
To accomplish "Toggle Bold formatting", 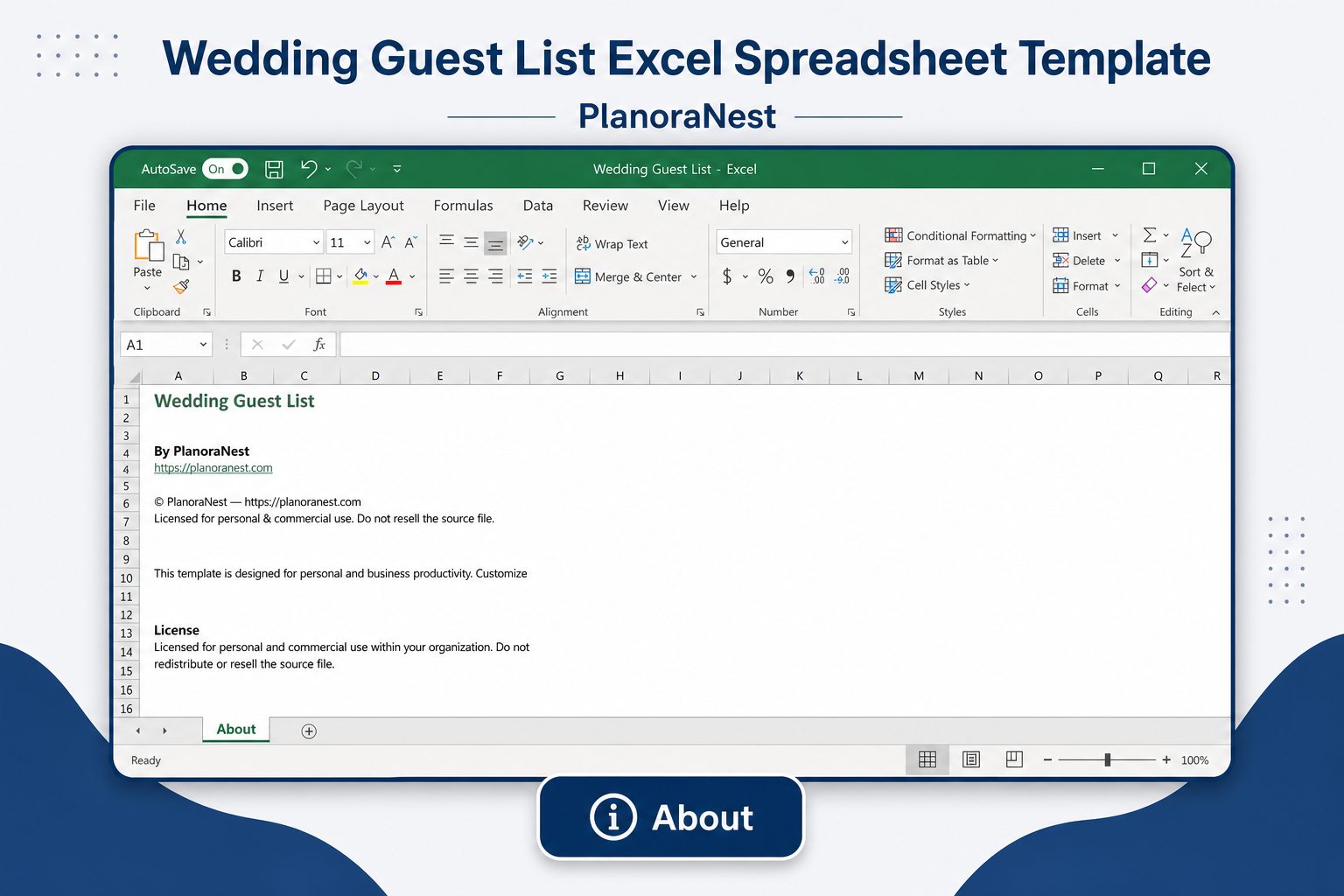I will click(x=236, y=276).
